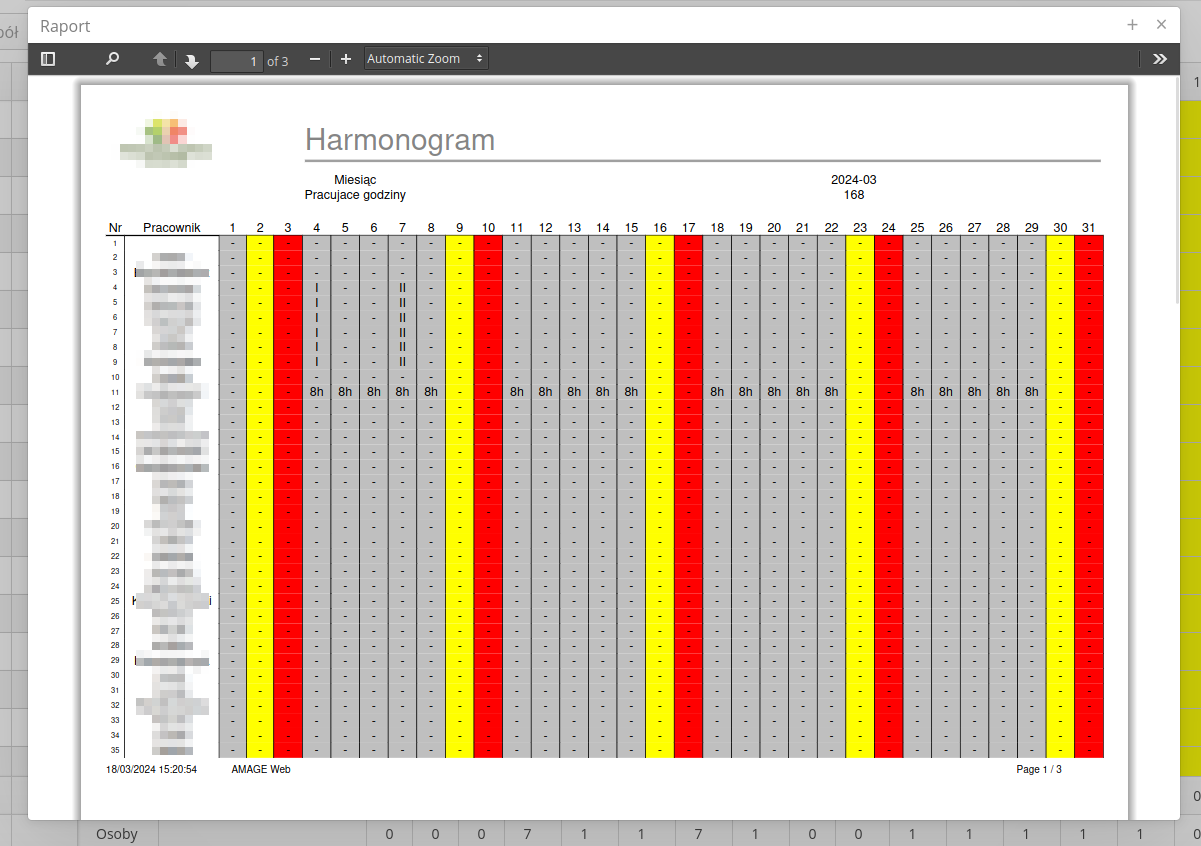Click the red day 10 column header
This screenshot has width=1201, height=846.
(488, 228)
